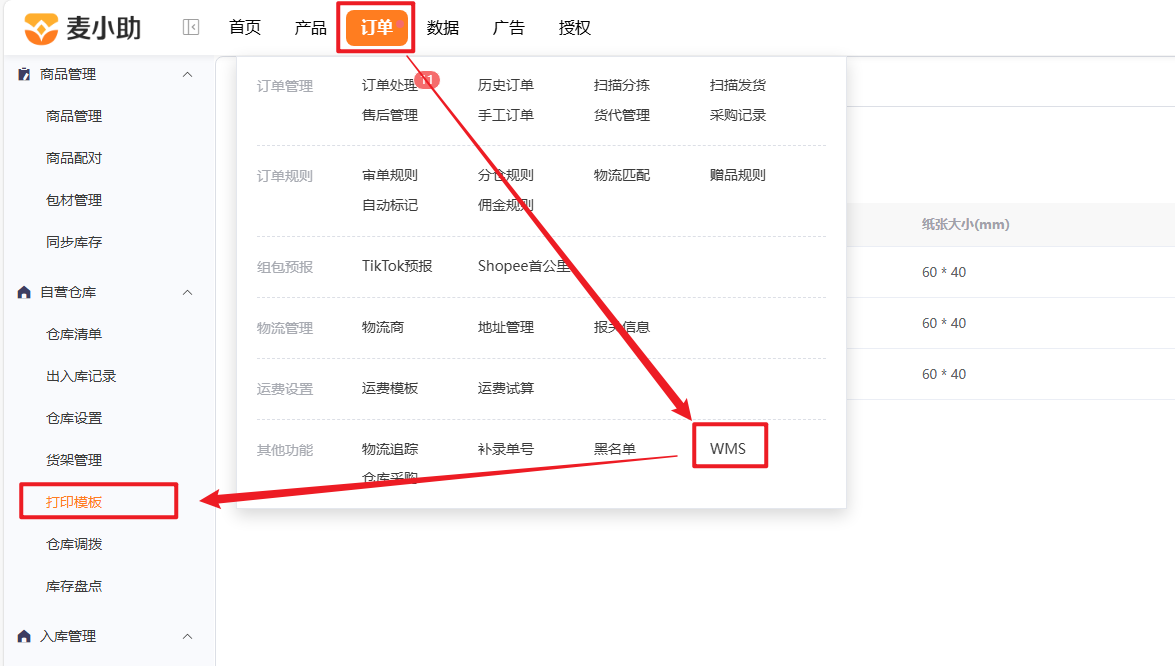The image size is (1175, 666).
Task: Open 订单处理 from the dropdown
Action: point(390,85)
